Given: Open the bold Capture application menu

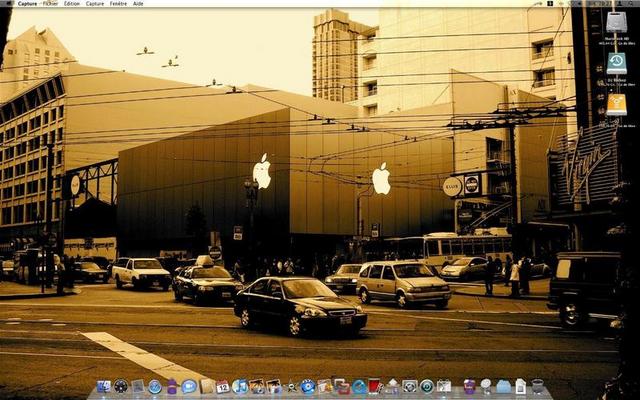Looking at the screenshot, I should 28,3.
